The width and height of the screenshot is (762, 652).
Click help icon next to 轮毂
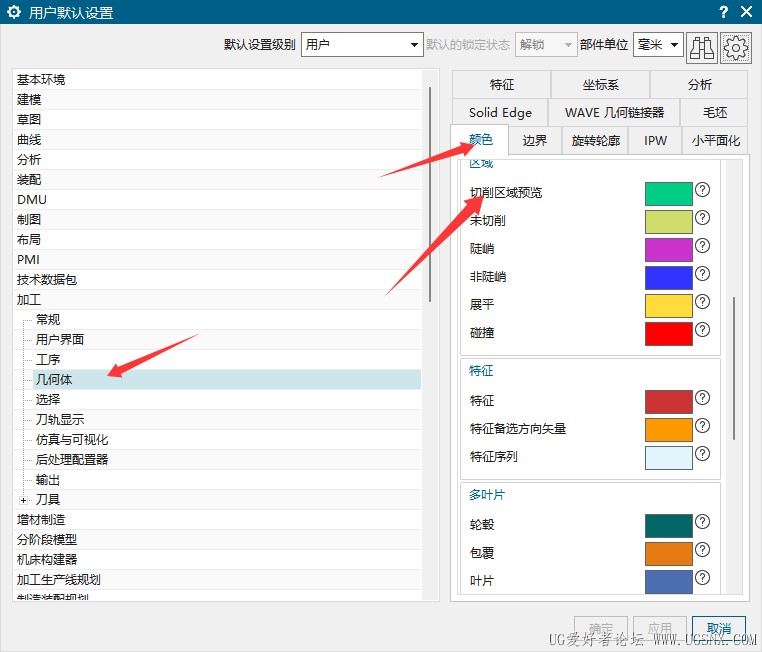(x=702, y=522)
